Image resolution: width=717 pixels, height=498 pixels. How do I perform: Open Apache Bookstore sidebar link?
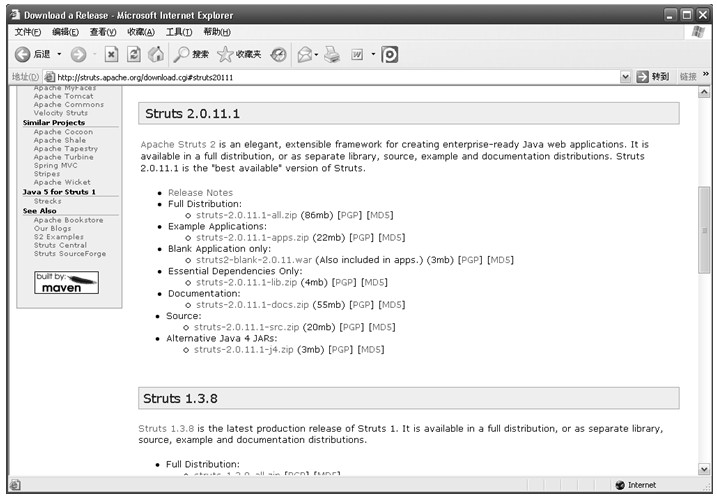pyautogui.click(x=68, y=220)
